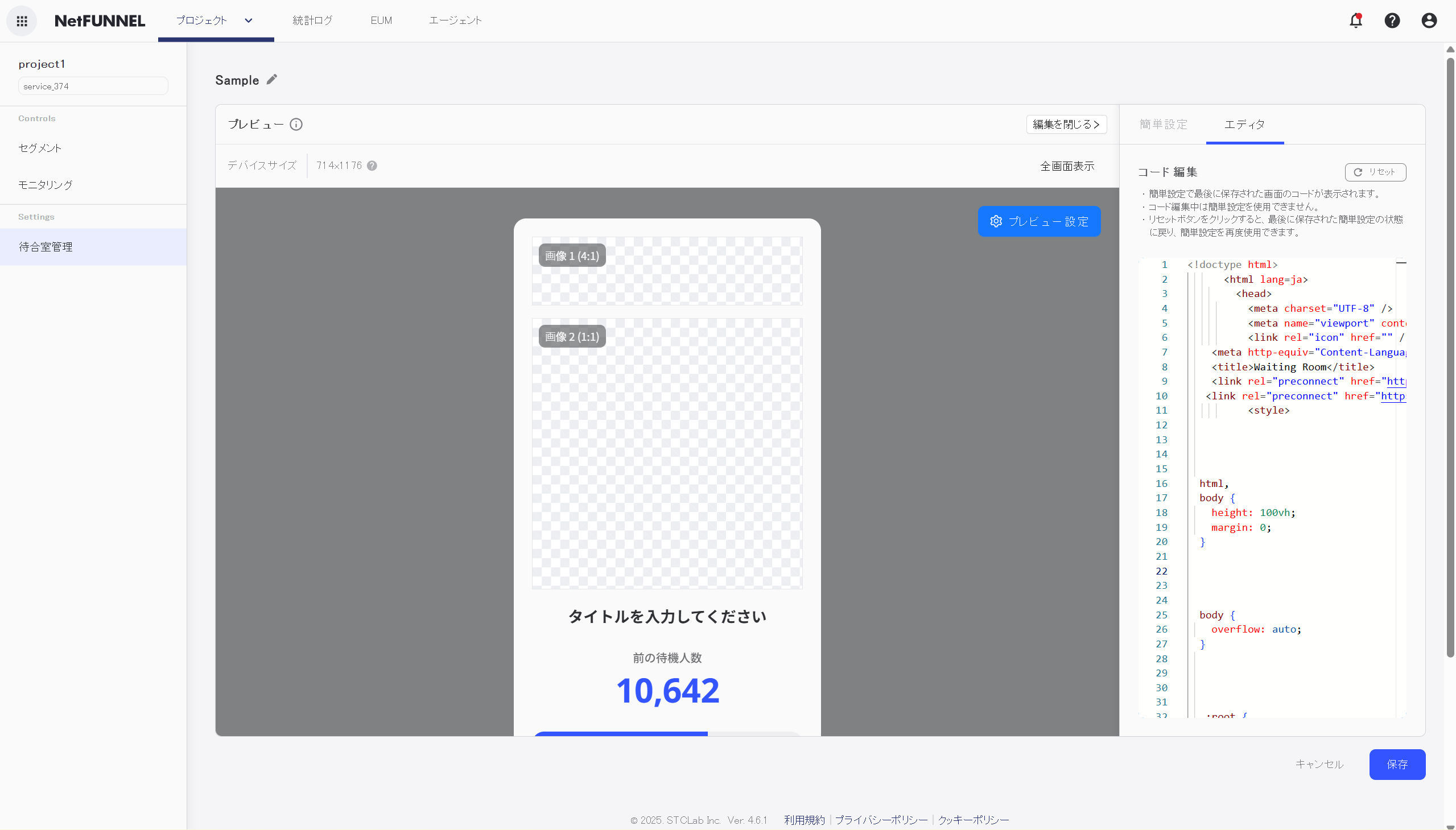Viewport: 1456px width, 830px height.
Task: Collapse the code fold at line 1
Action: pos(1403,263)
